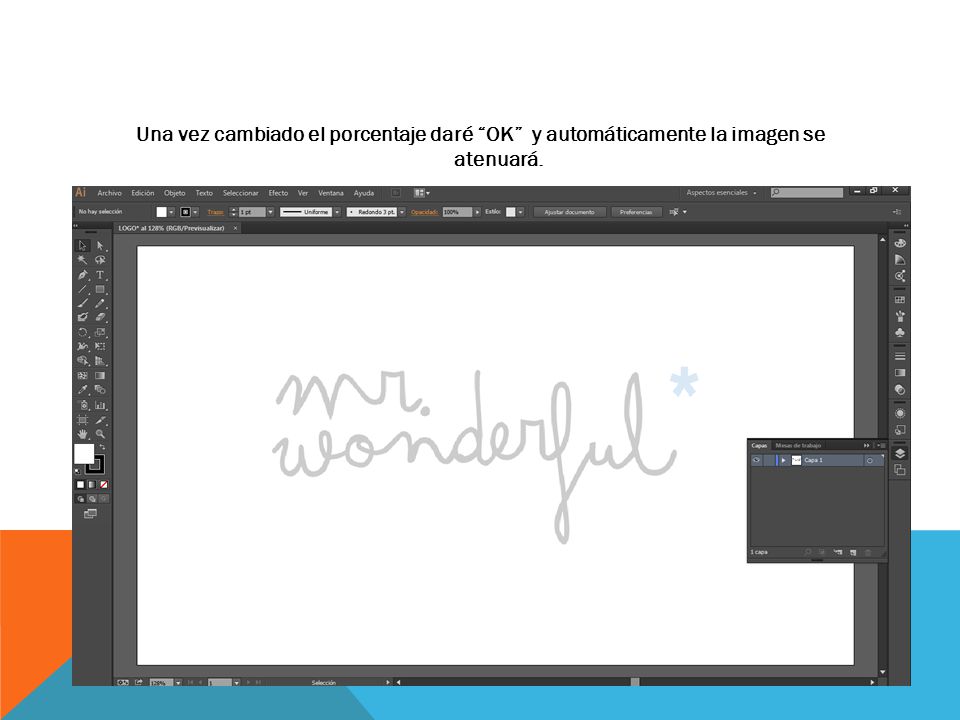Open the Archivo menu
960x720 pixels.
[x=110, y=193]
